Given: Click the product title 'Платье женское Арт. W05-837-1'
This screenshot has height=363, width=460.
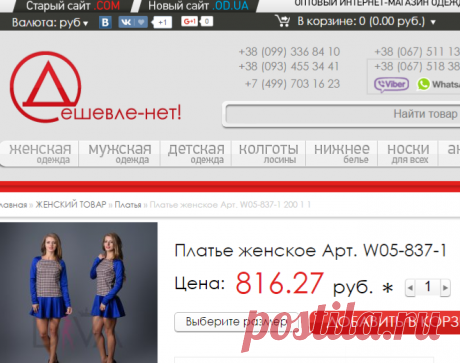Looking at the screenshot, I should tap(311, 251).
